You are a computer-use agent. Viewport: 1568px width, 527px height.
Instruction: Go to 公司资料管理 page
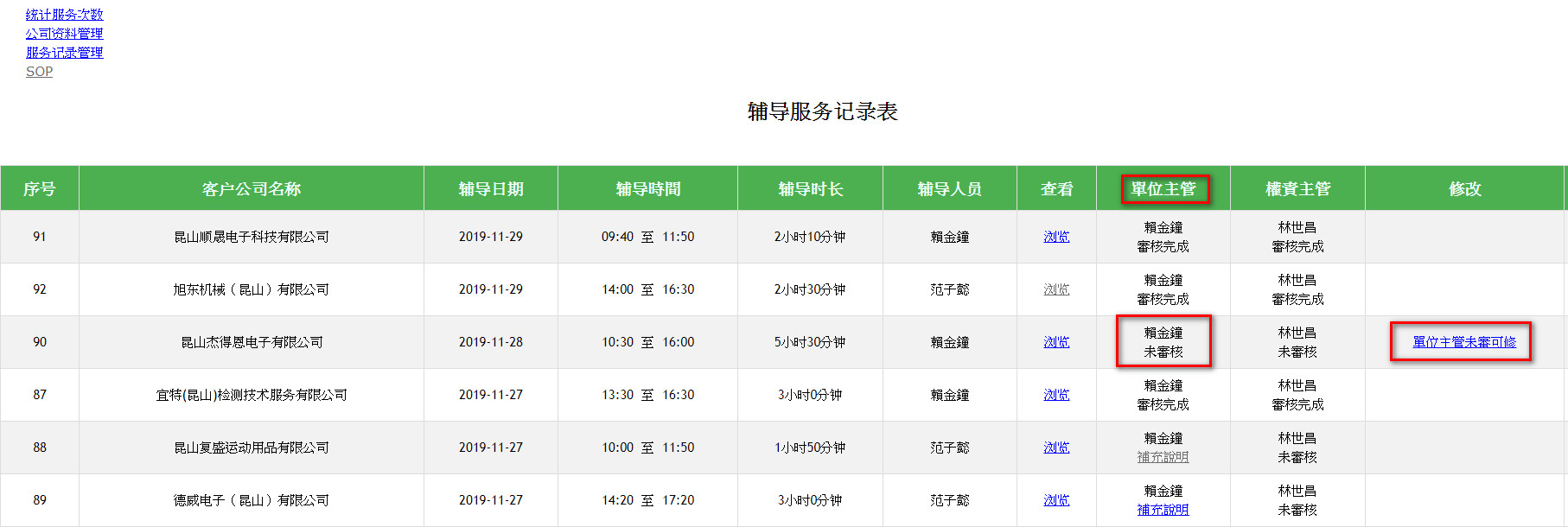[64, 34]
